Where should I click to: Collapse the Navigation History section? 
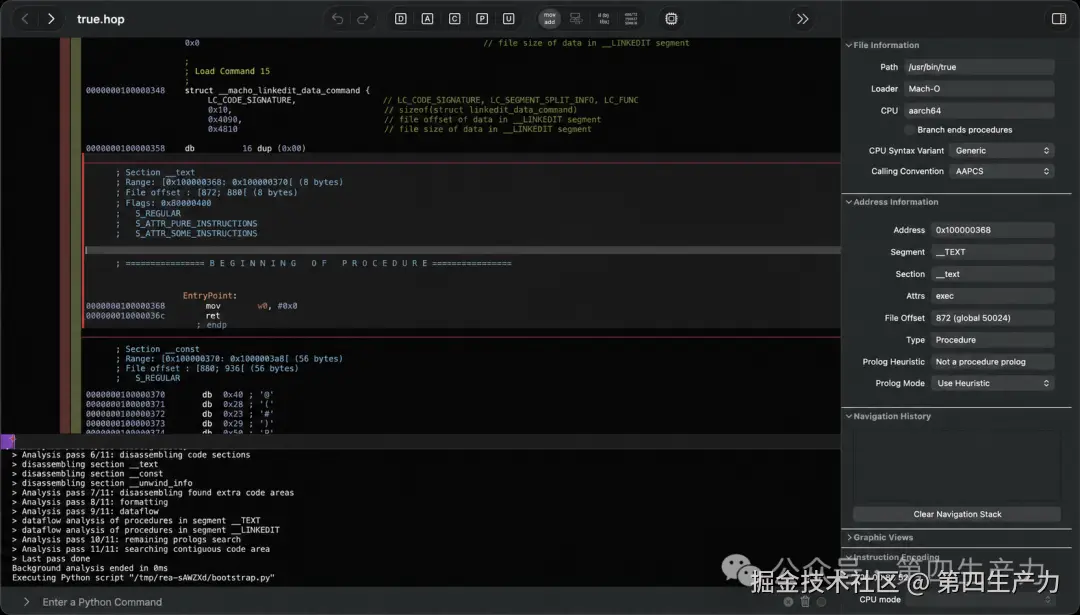(x=849, y=417)
